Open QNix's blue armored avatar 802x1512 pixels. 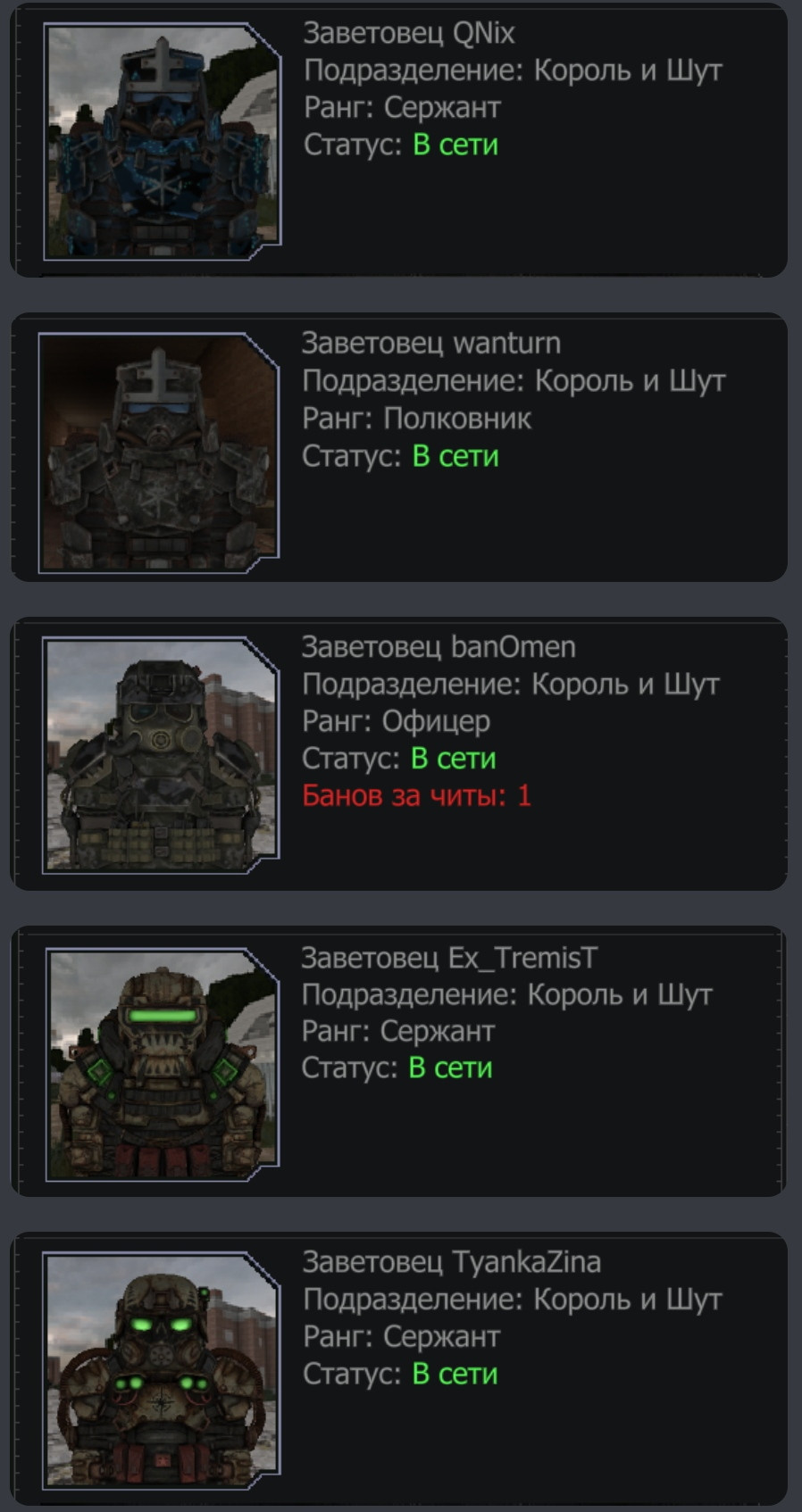pyautogui.click(x=163, y=143)
